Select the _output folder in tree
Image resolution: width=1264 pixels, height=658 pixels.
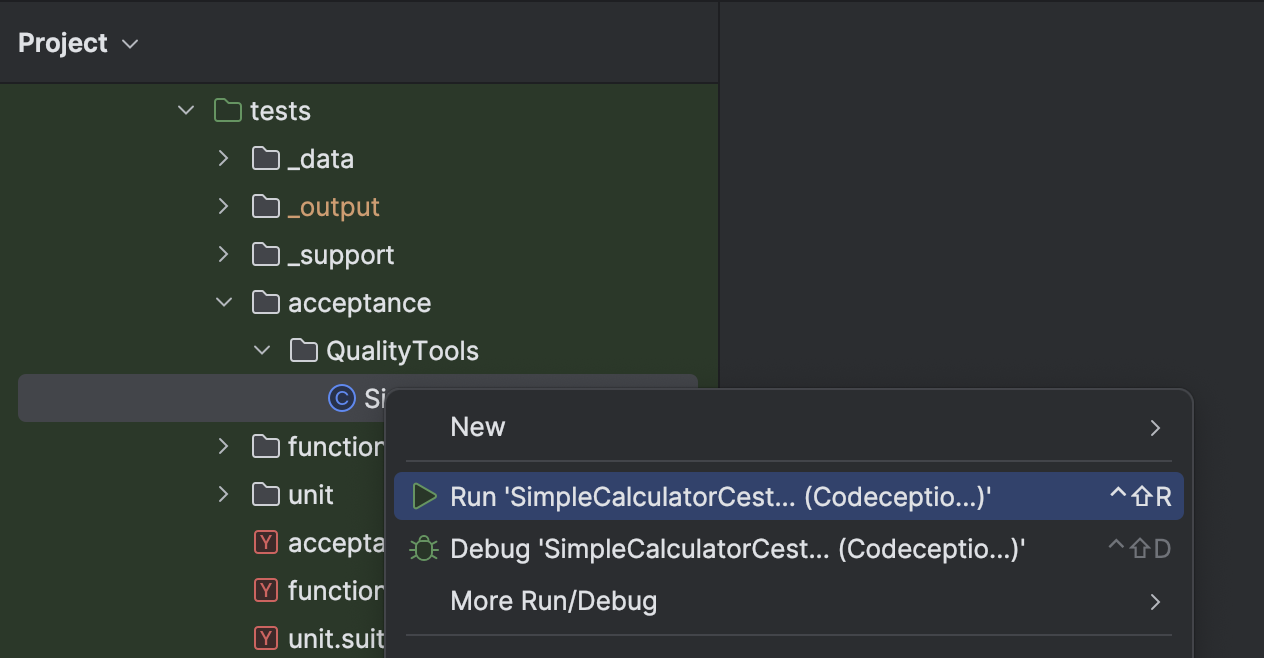coord(333,207)
